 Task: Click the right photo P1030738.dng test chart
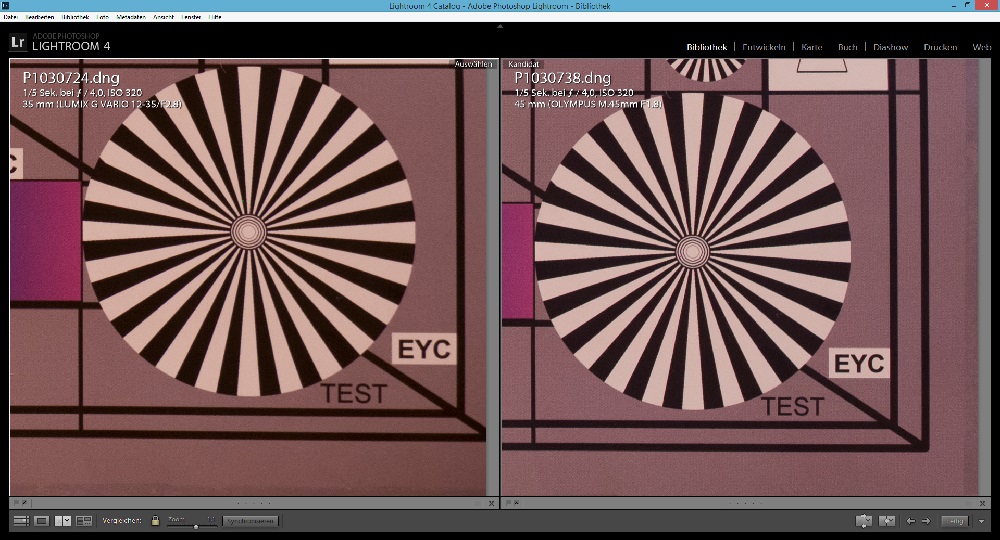tap(740, 277)
